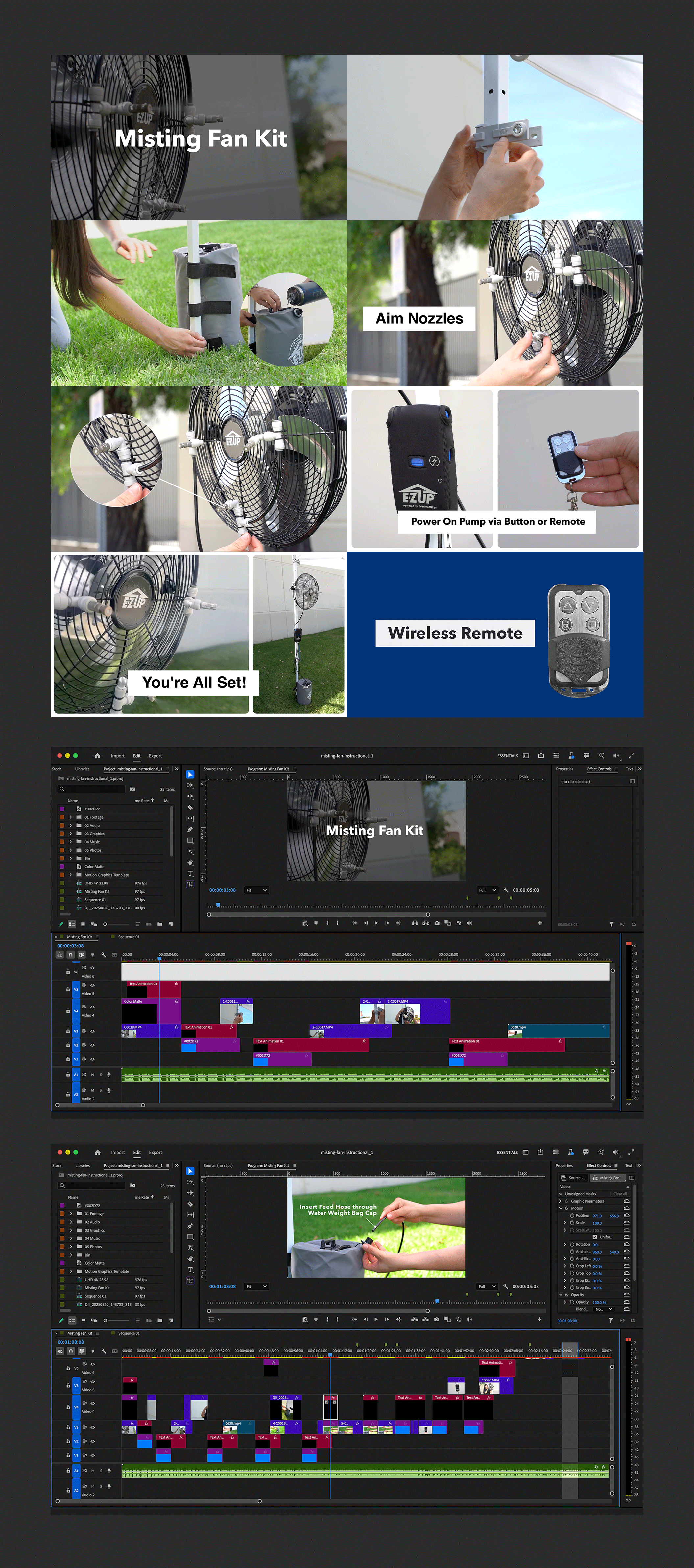Viewport: 694px width, 1568px height.
Task: Open the Blend Mode dropdown under Opacity
Action: point(603,1309)
